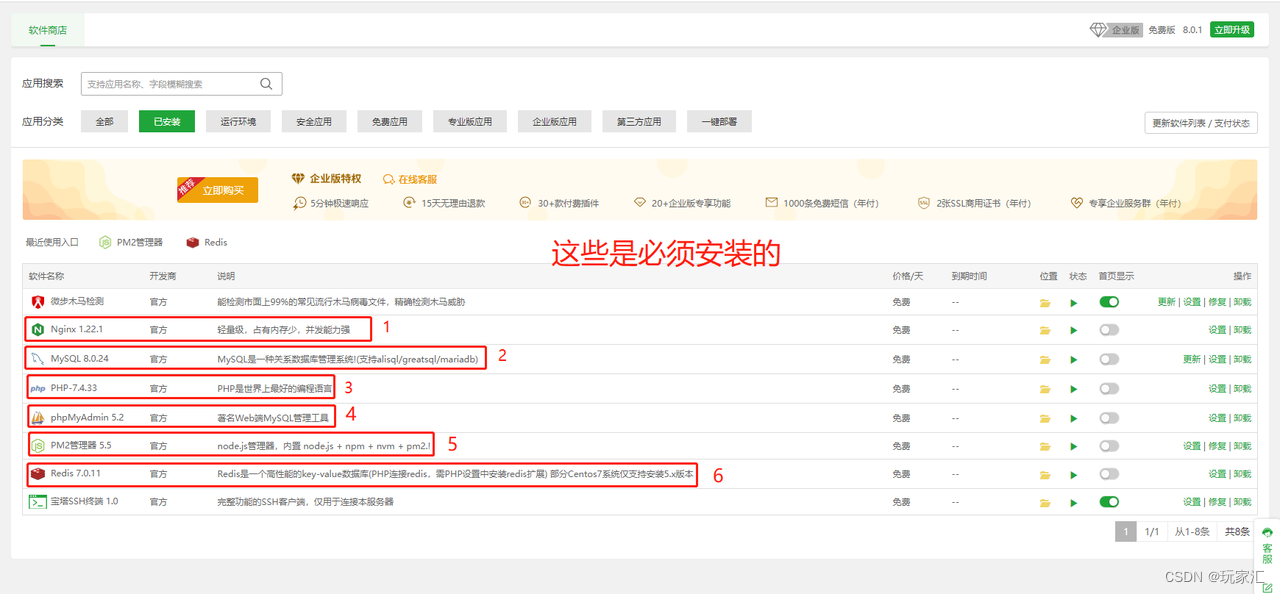Filter apps by 专业版应用 category

(470, 122)
